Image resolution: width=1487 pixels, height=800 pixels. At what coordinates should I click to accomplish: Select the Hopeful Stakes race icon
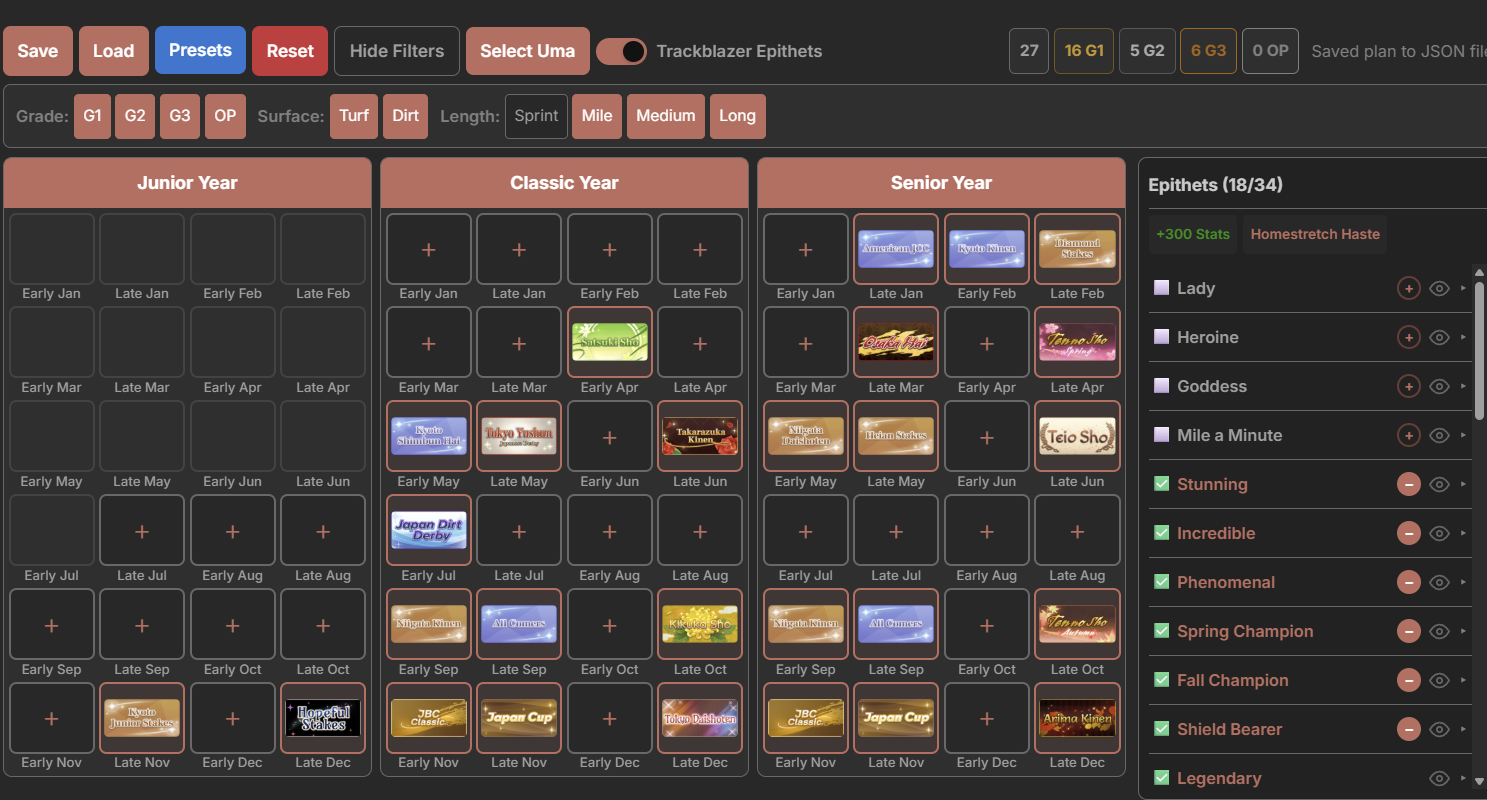323,717
